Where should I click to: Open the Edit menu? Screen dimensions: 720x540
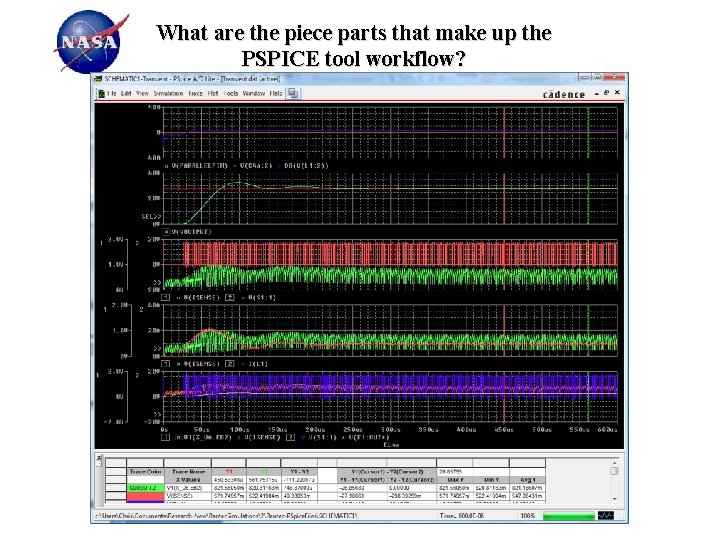[126, 93]
